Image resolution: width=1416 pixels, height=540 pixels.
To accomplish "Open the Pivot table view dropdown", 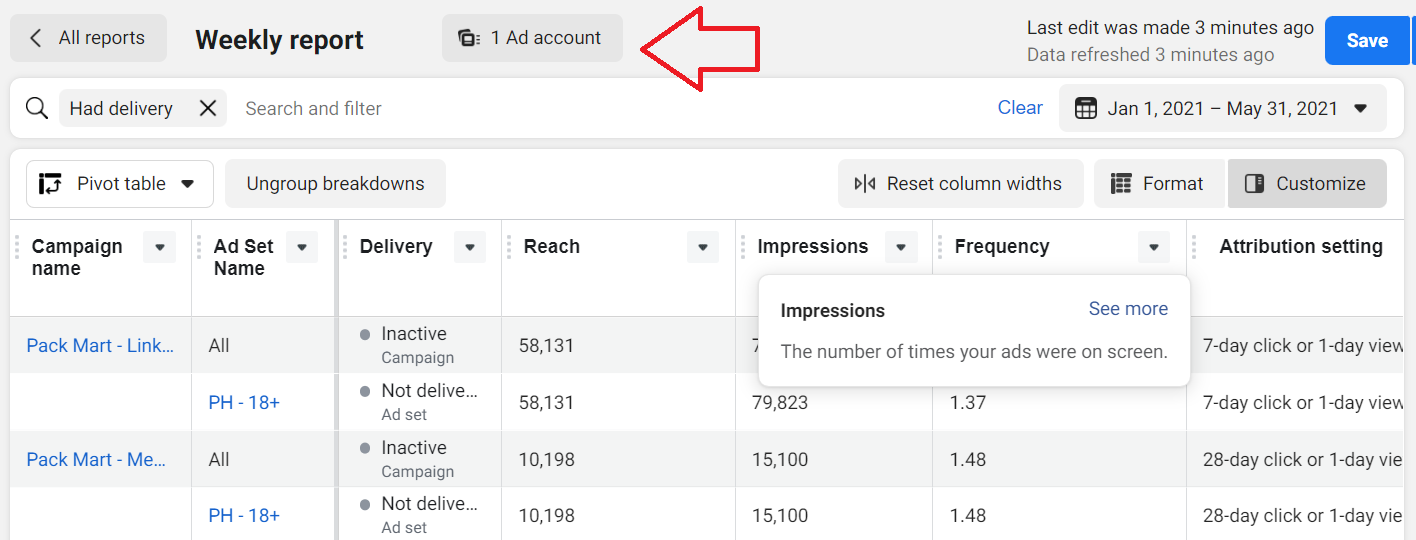I will tap(120, 184).
